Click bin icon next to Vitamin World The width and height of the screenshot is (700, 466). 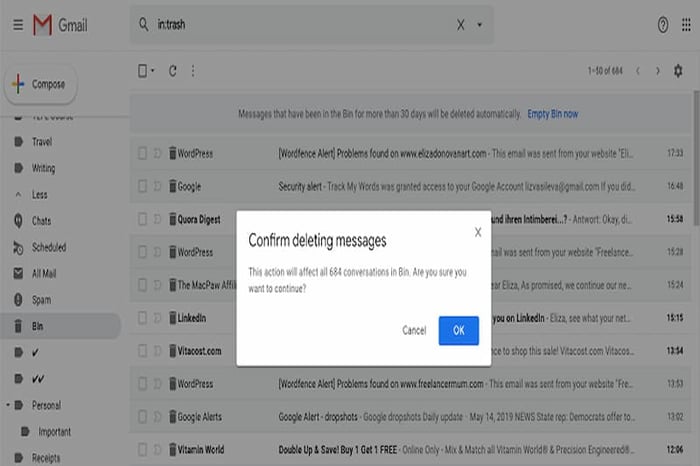tap(172, 449)
